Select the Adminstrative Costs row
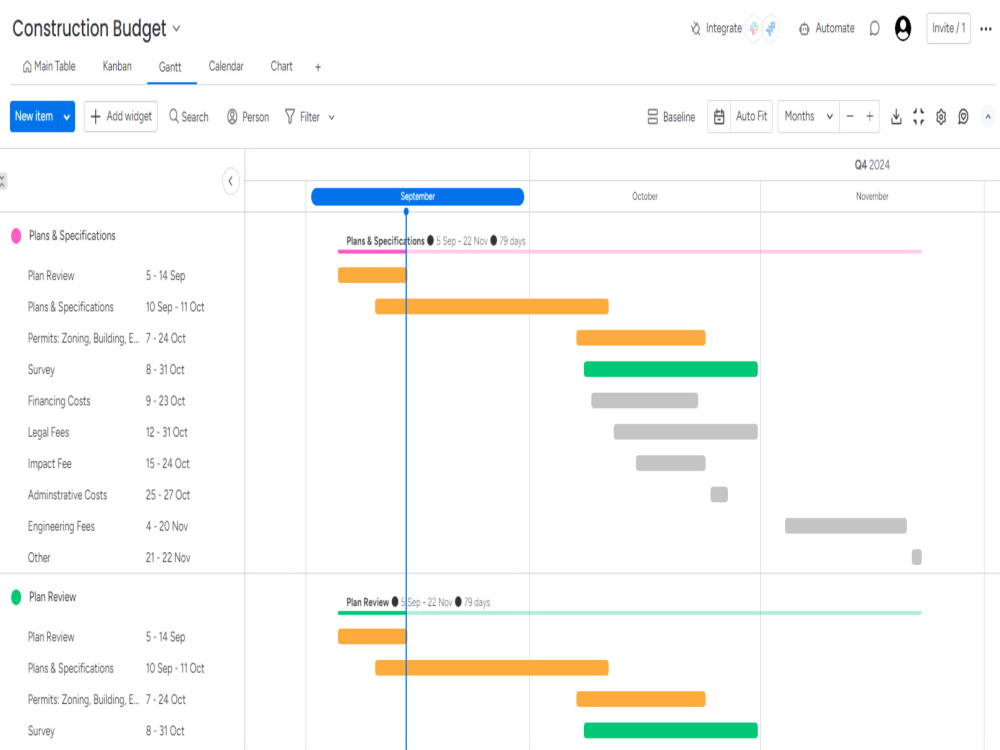 point(122,495)
